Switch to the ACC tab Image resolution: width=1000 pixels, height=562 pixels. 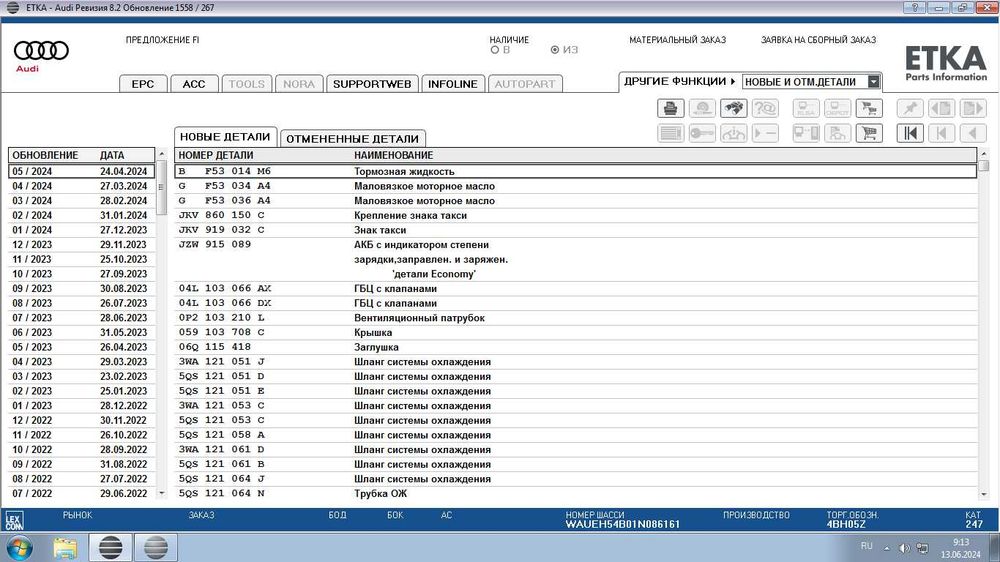pos(194,84)
